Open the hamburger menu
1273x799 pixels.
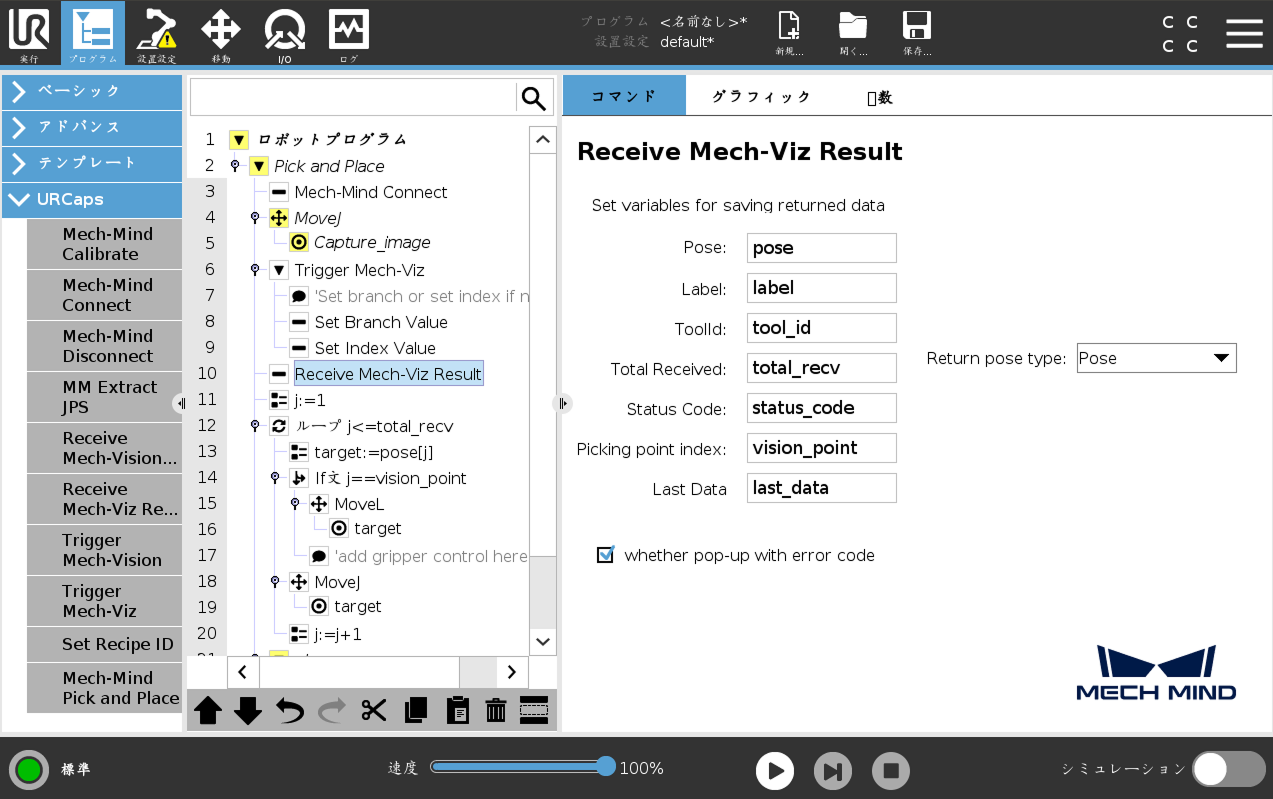(x=1244, y=32)
